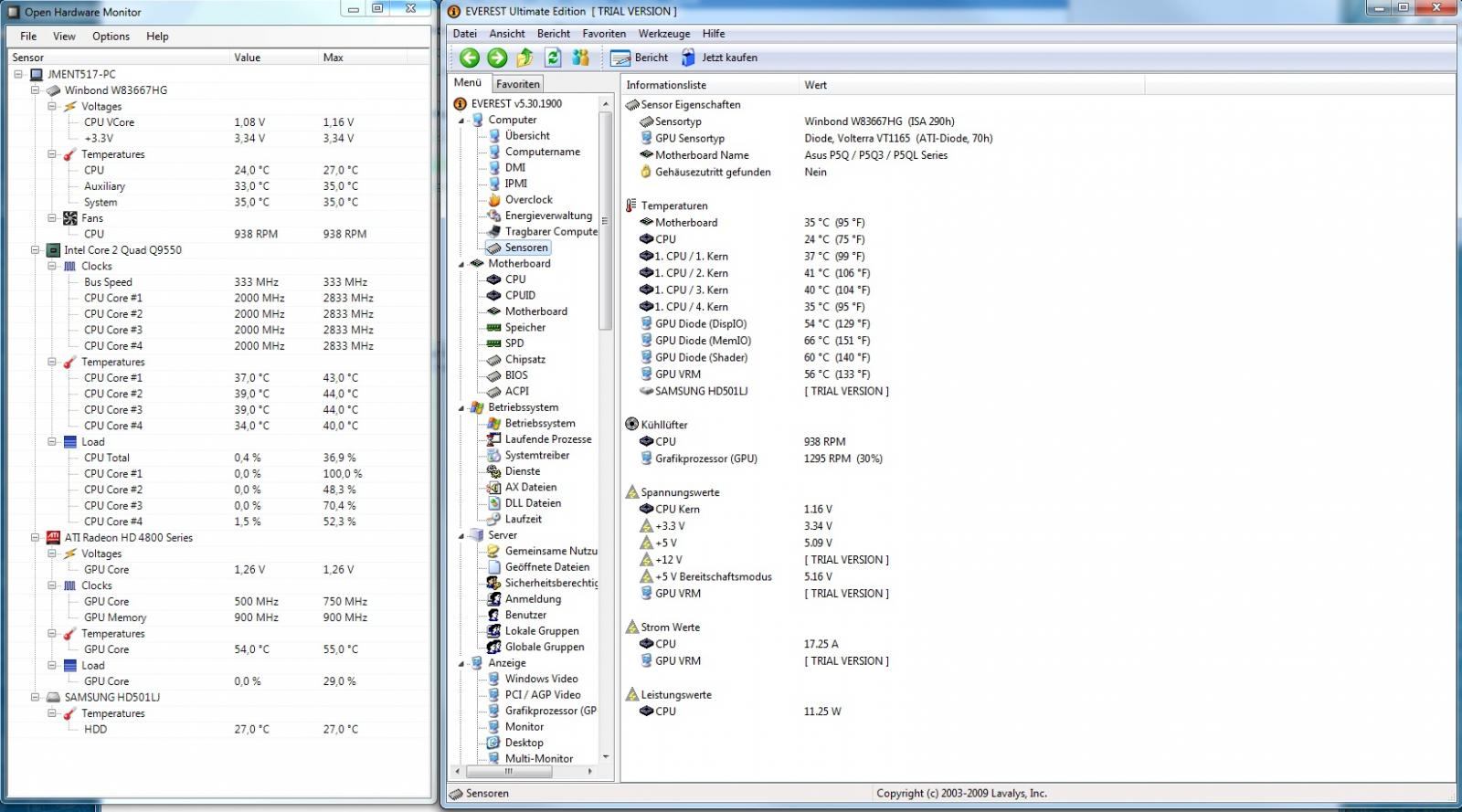Switch to the Menü tab in EVEREST

tap(468, 83)
